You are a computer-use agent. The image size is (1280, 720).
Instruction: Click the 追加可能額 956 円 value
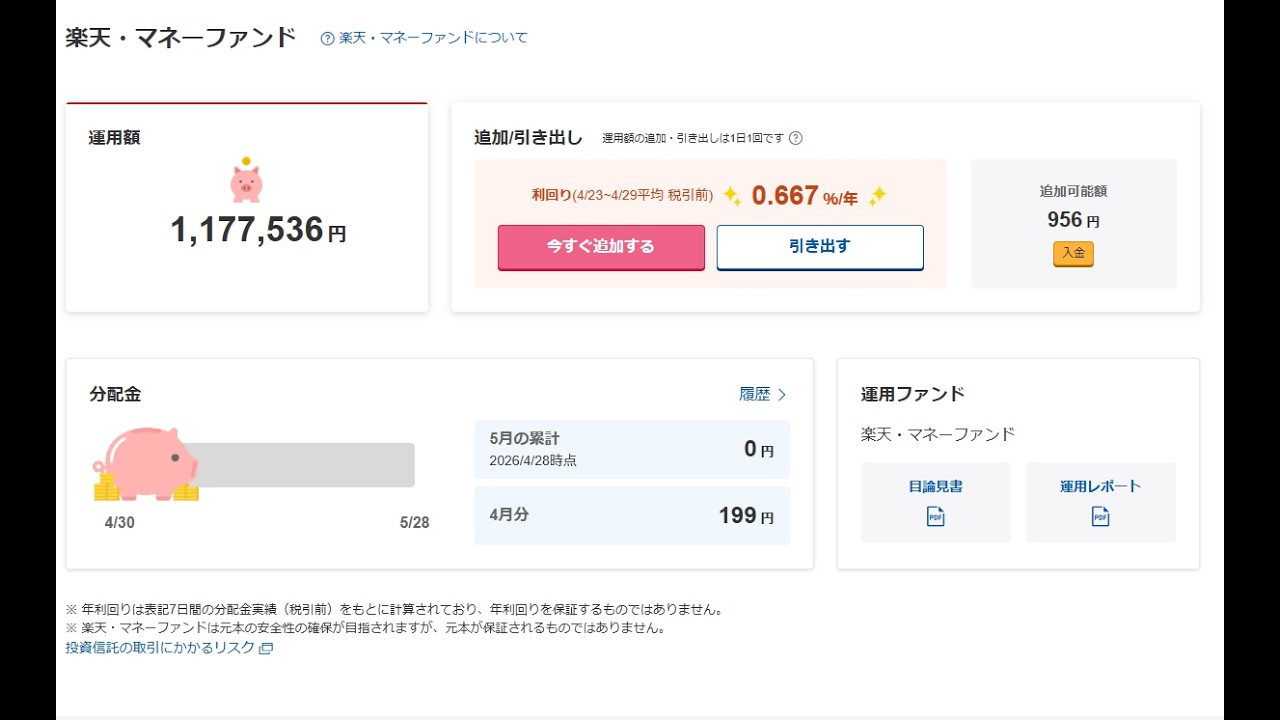[x=1073, y=220]
